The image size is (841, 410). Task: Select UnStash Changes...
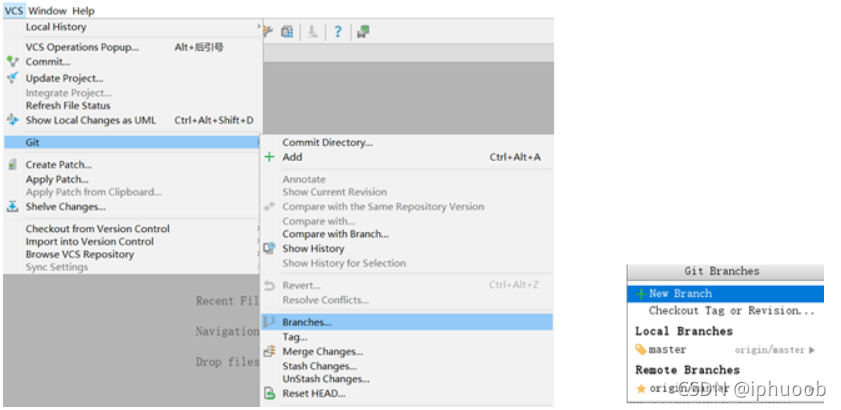(326, 379)
